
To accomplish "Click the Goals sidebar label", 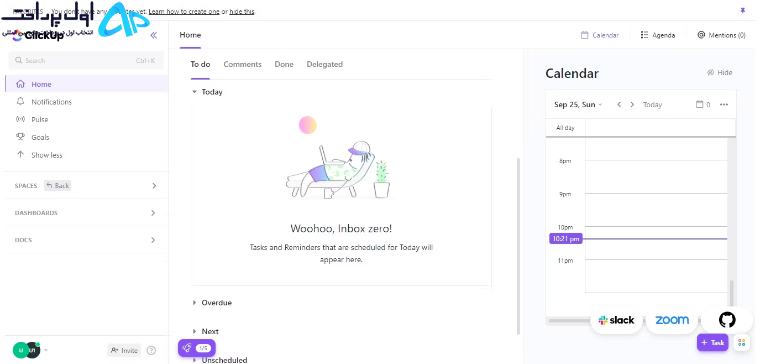I will (40, 137).
